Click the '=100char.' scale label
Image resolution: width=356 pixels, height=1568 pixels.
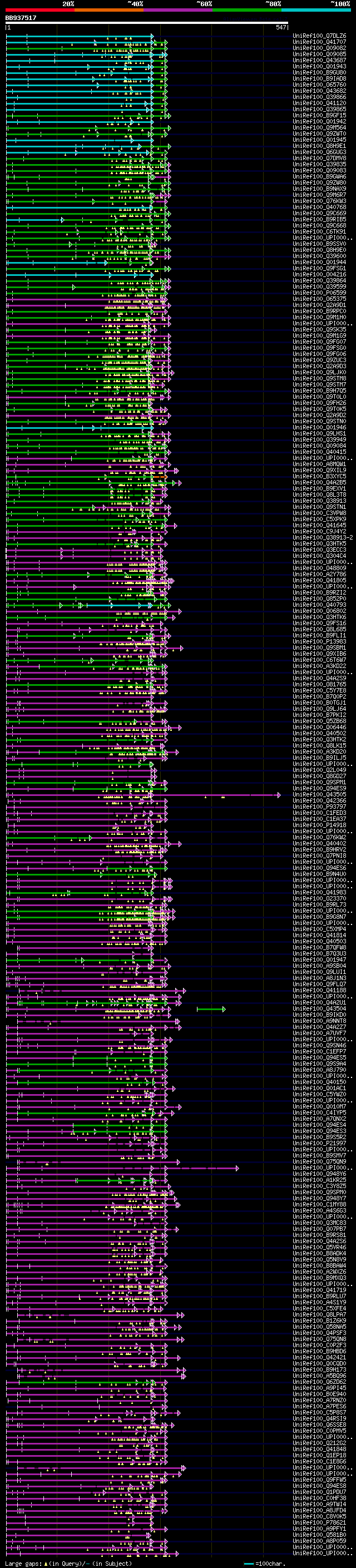(270, 1564)
